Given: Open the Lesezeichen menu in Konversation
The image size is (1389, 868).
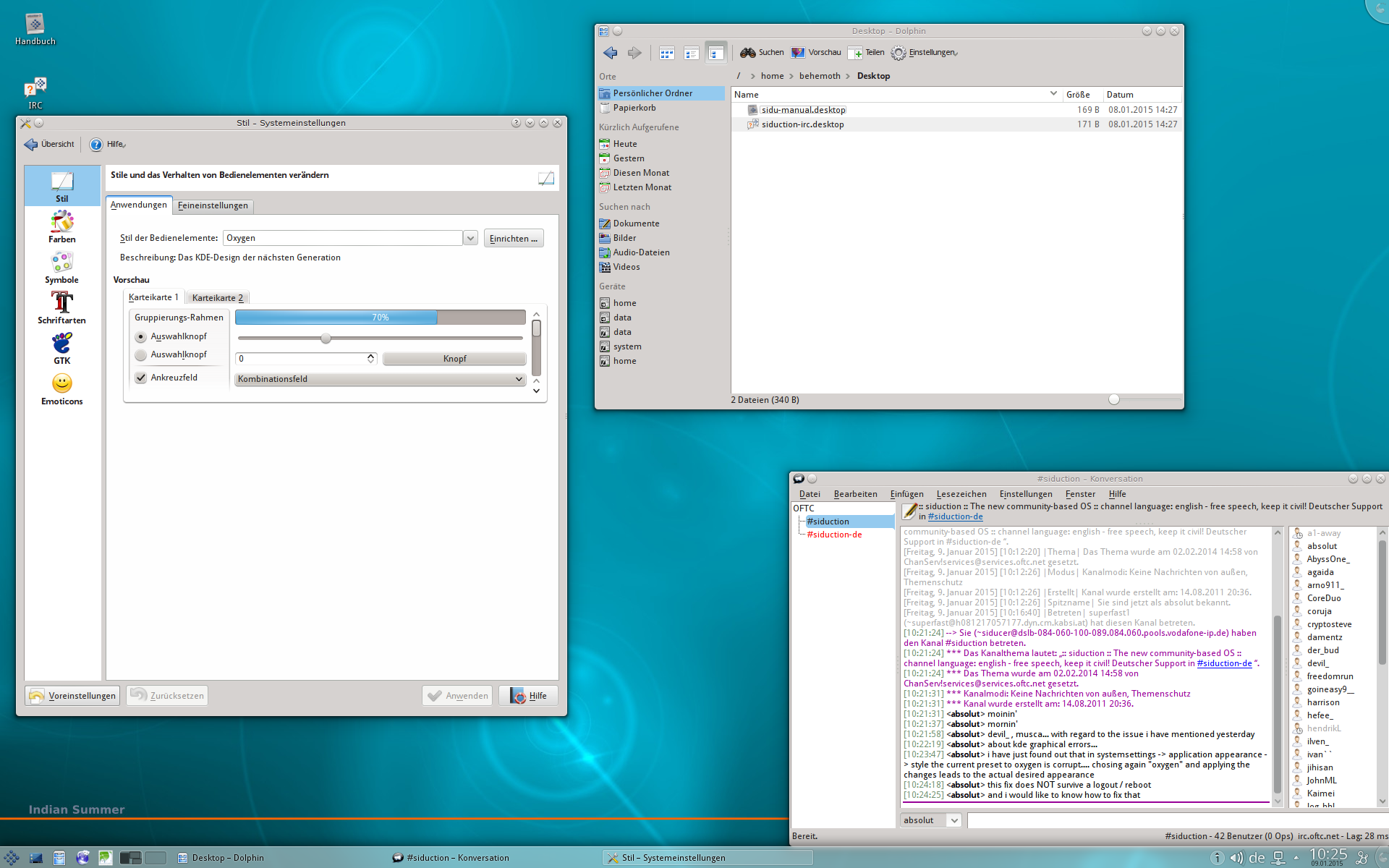Looking at the screenshot, I should (x=961, y=494).
